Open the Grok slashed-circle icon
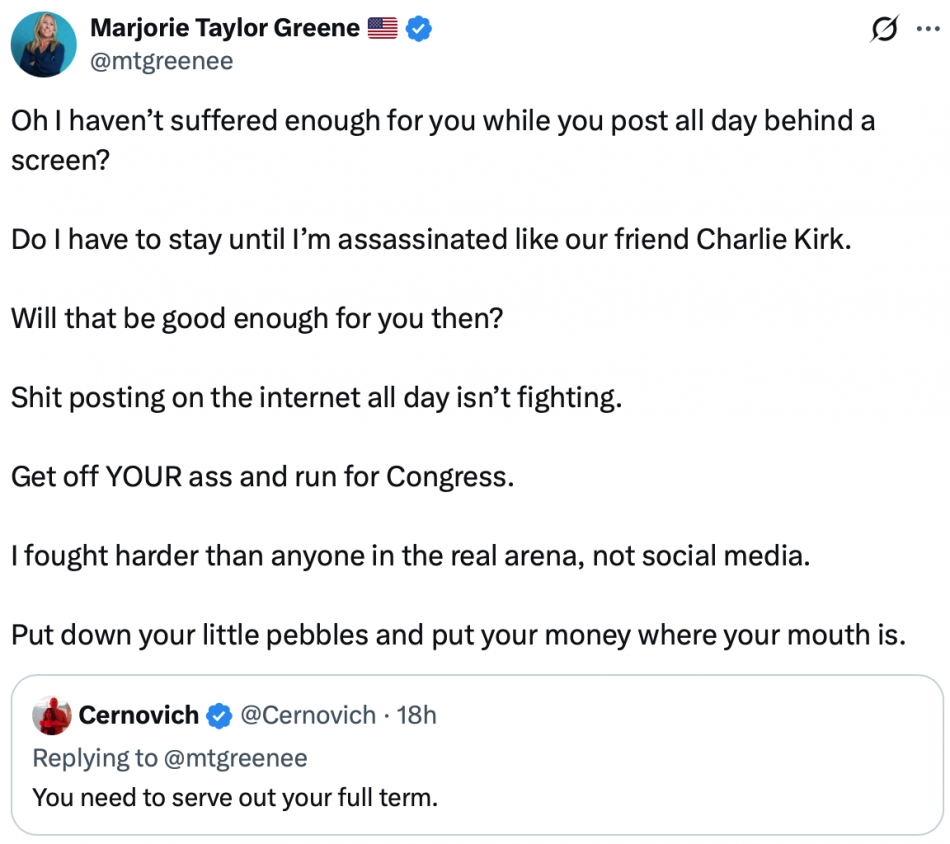This screenshot has height=844, width=950. point(885,31)
